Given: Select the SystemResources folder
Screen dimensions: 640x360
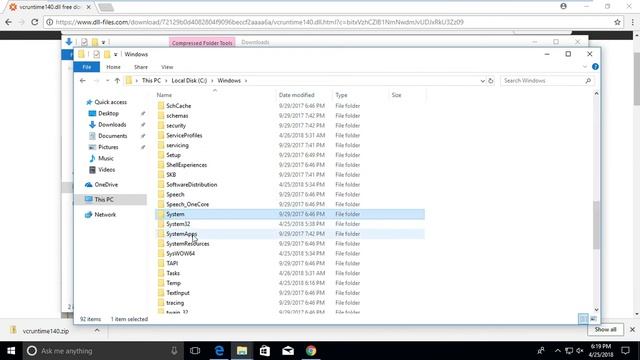Looking at the screenshot, I should point(187,244).
